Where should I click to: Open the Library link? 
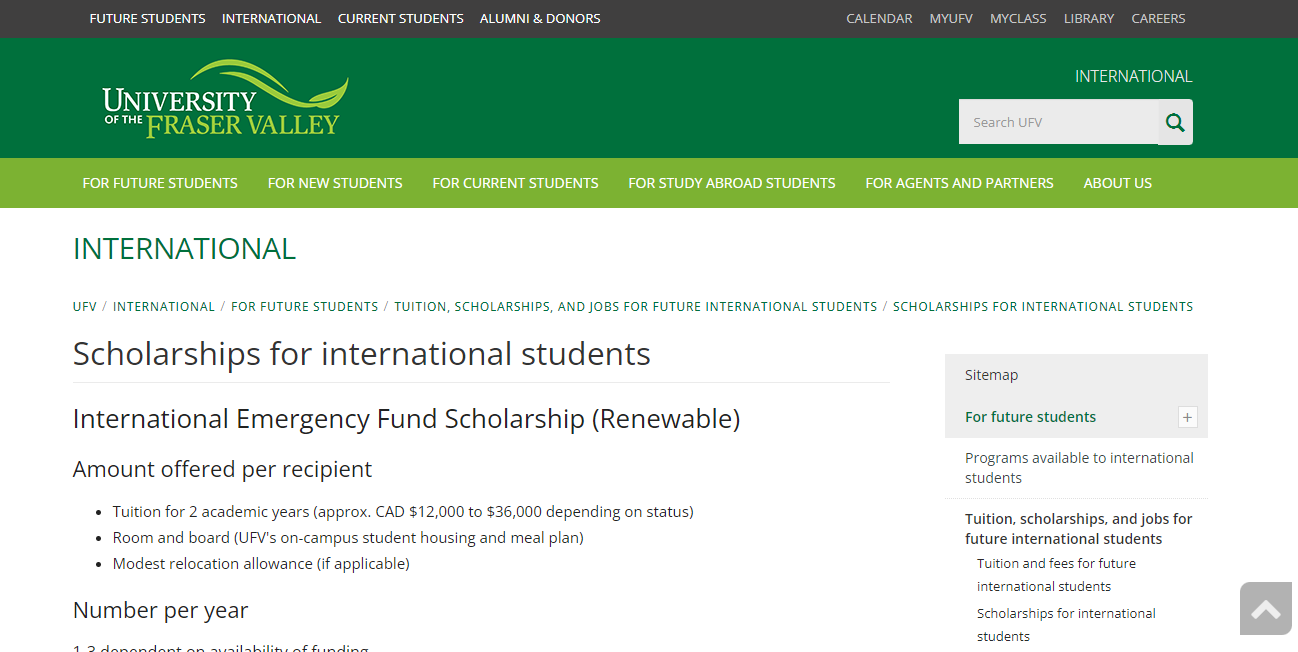click(1089, 18)
